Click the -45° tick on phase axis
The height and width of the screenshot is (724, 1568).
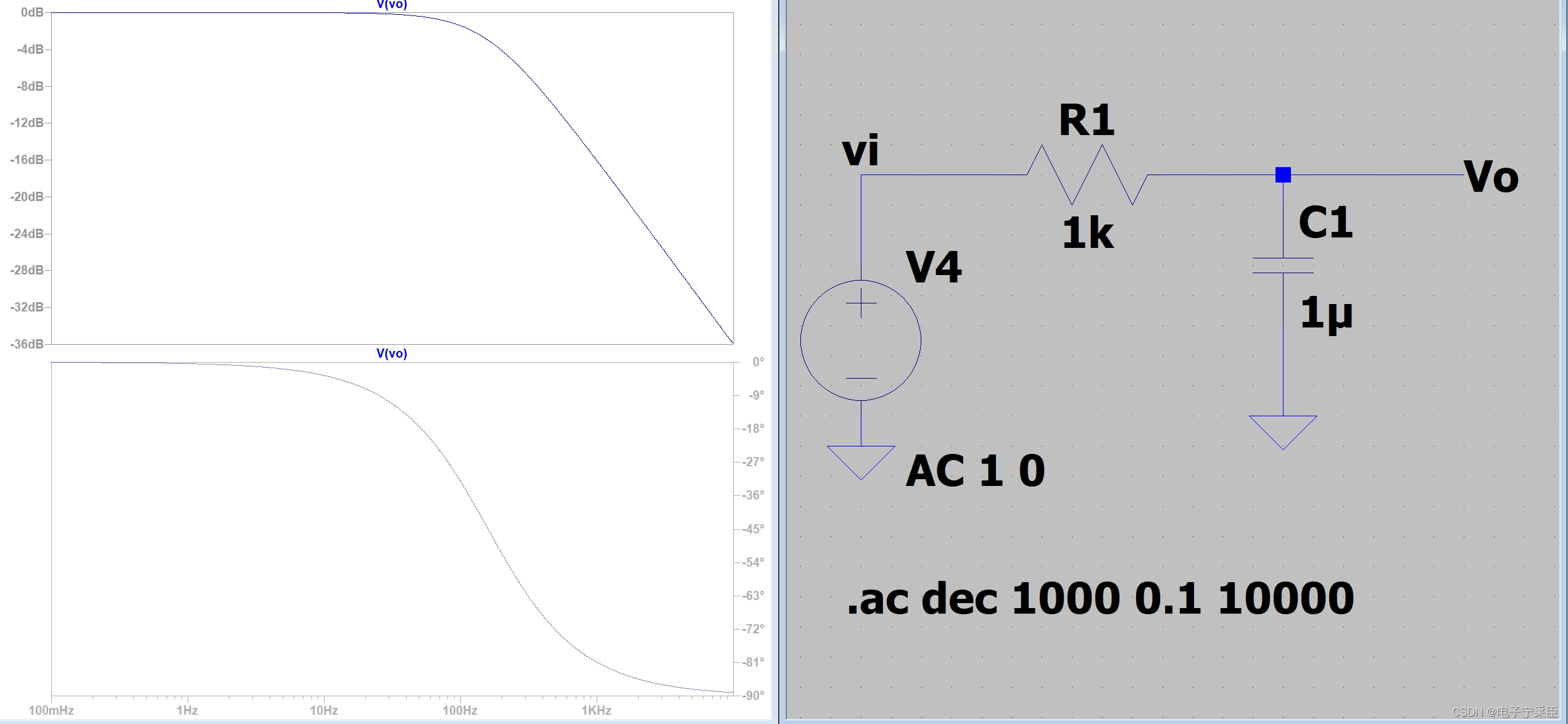(x=753, y=529)
